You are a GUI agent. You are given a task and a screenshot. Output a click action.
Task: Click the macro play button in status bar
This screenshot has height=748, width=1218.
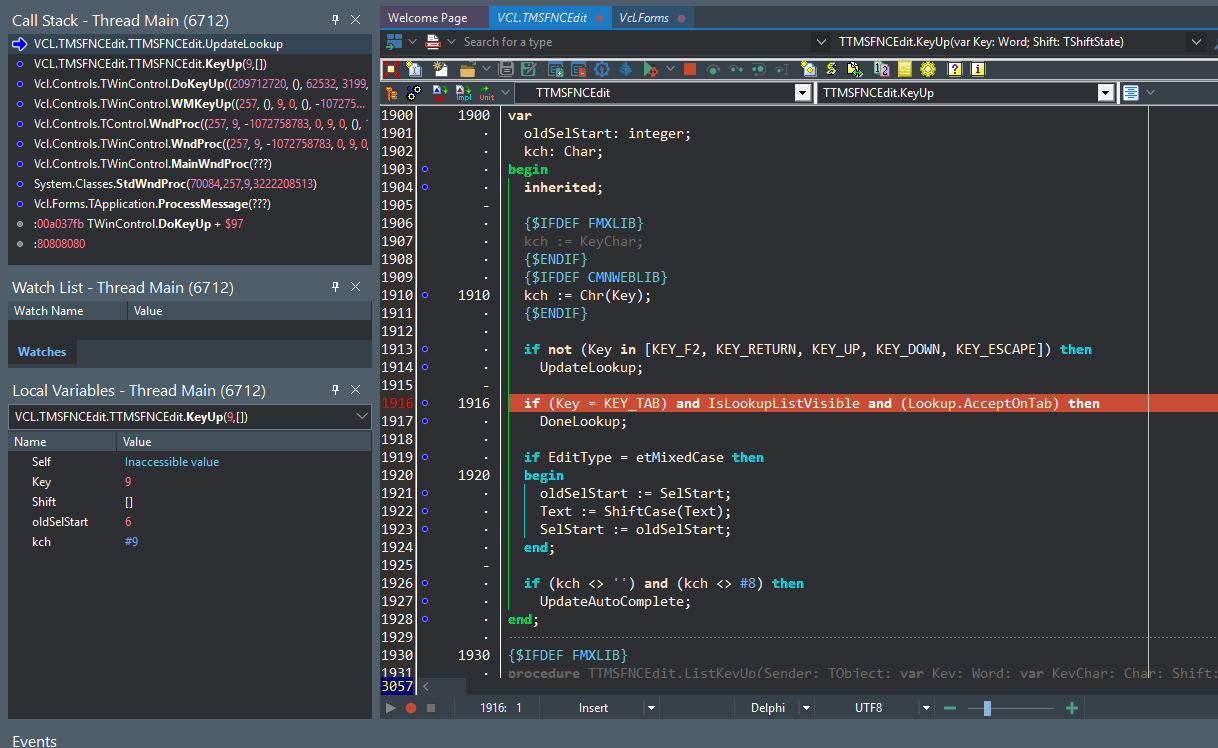click(392, 708)
